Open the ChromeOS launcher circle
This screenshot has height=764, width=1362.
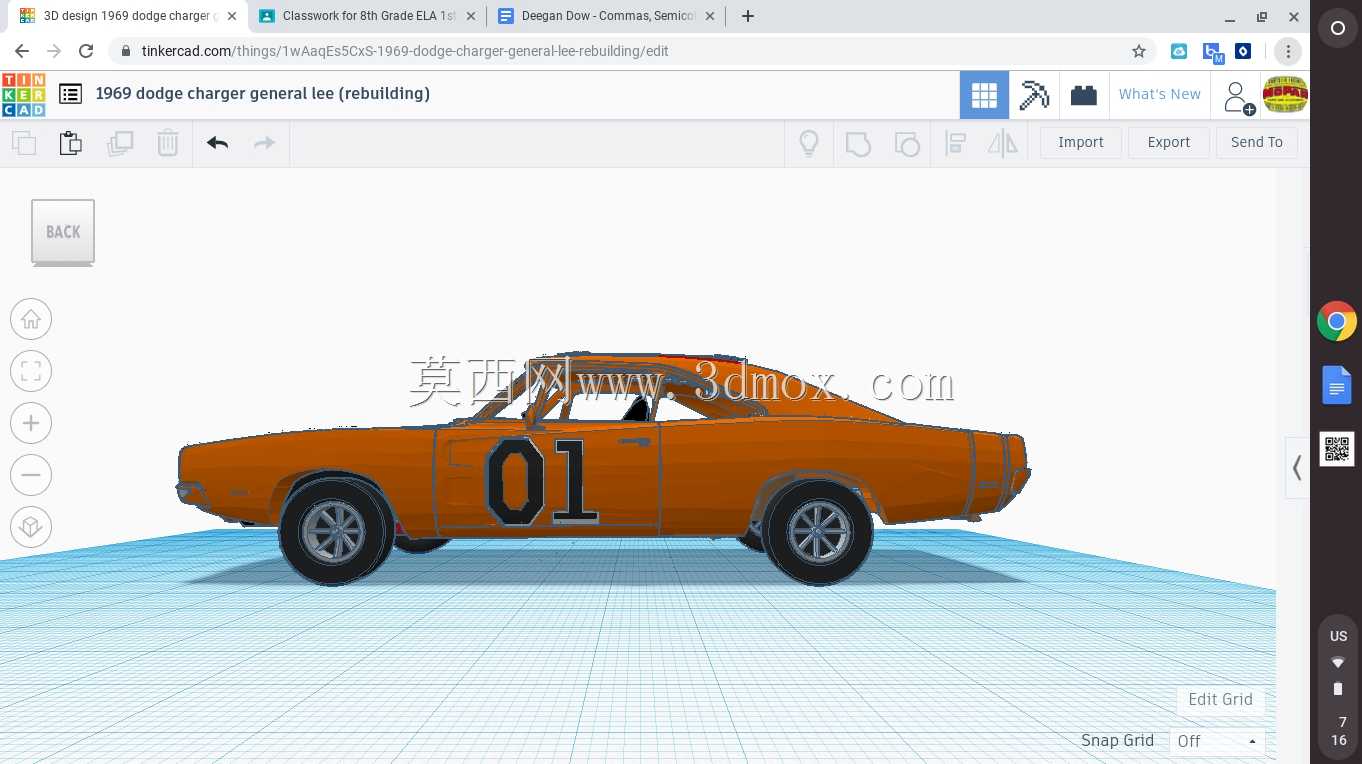pos(1337,29)
